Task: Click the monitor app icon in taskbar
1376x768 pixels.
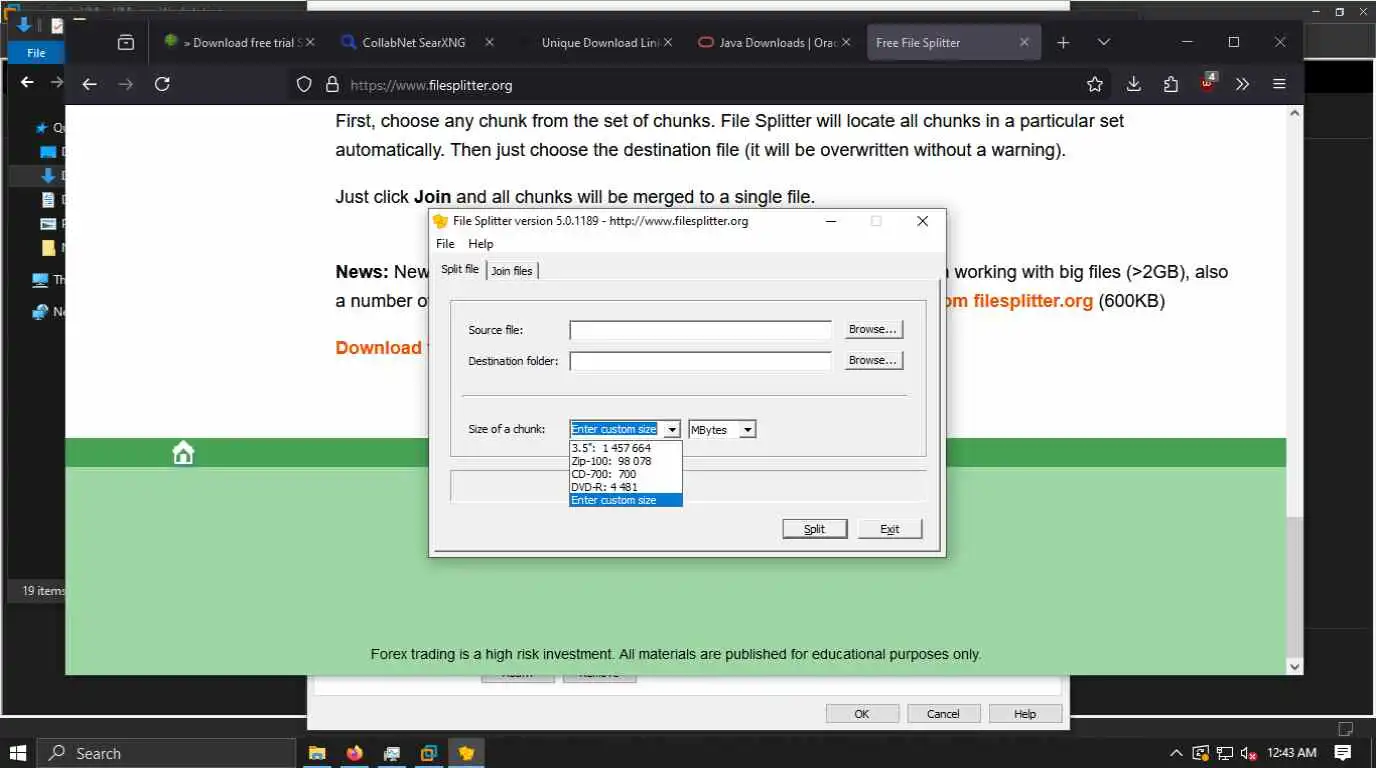Action: [x=392, y=753]
